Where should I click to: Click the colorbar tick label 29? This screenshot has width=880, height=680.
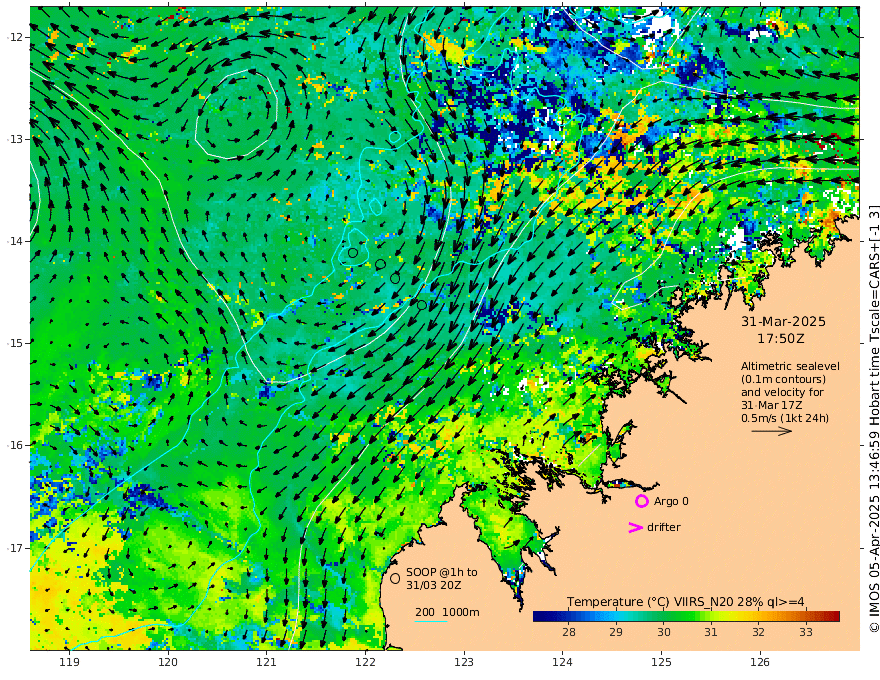[x=616, y=632]
